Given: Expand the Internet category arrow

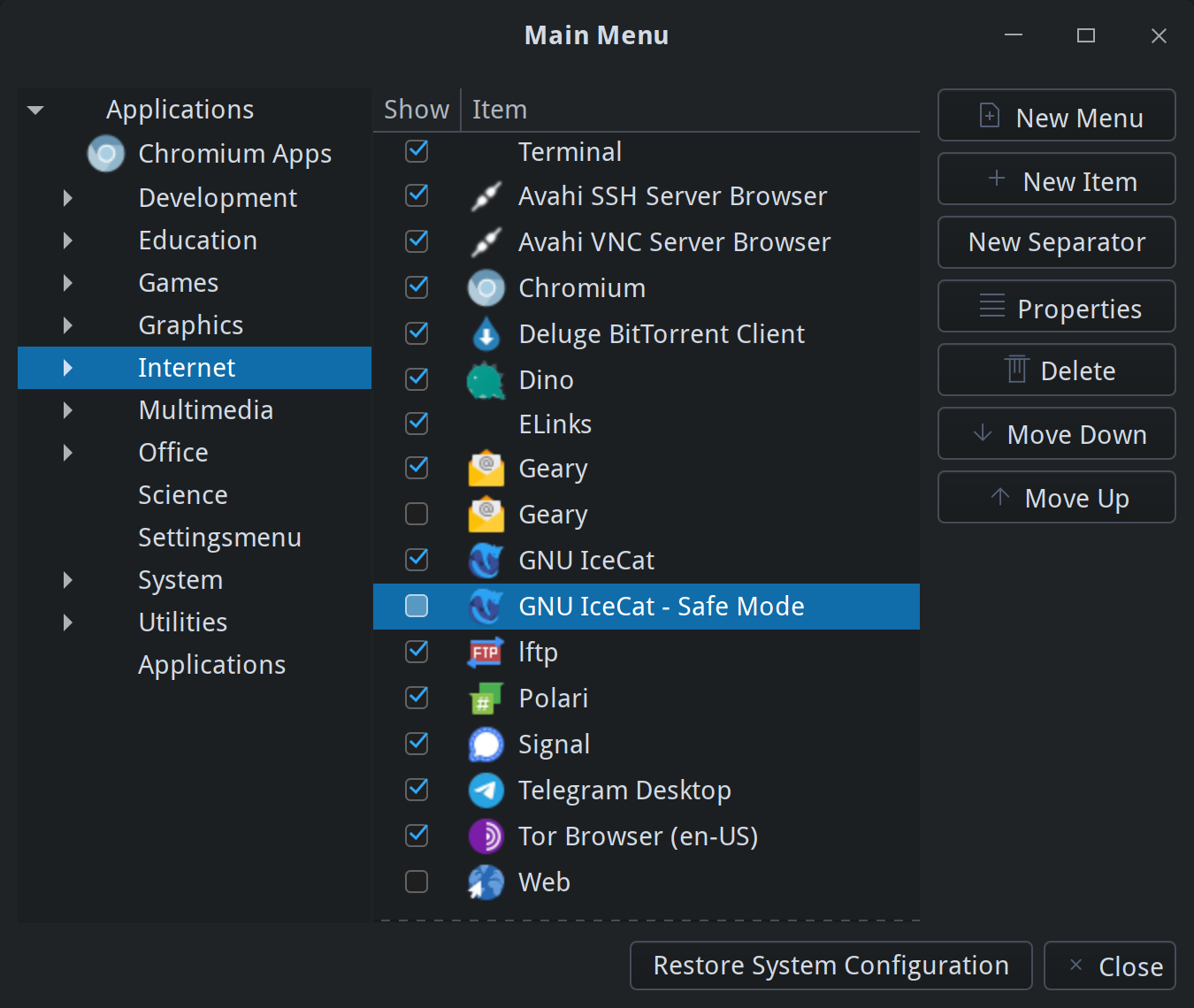Looking at the screenshot, I should pos(68,368).
